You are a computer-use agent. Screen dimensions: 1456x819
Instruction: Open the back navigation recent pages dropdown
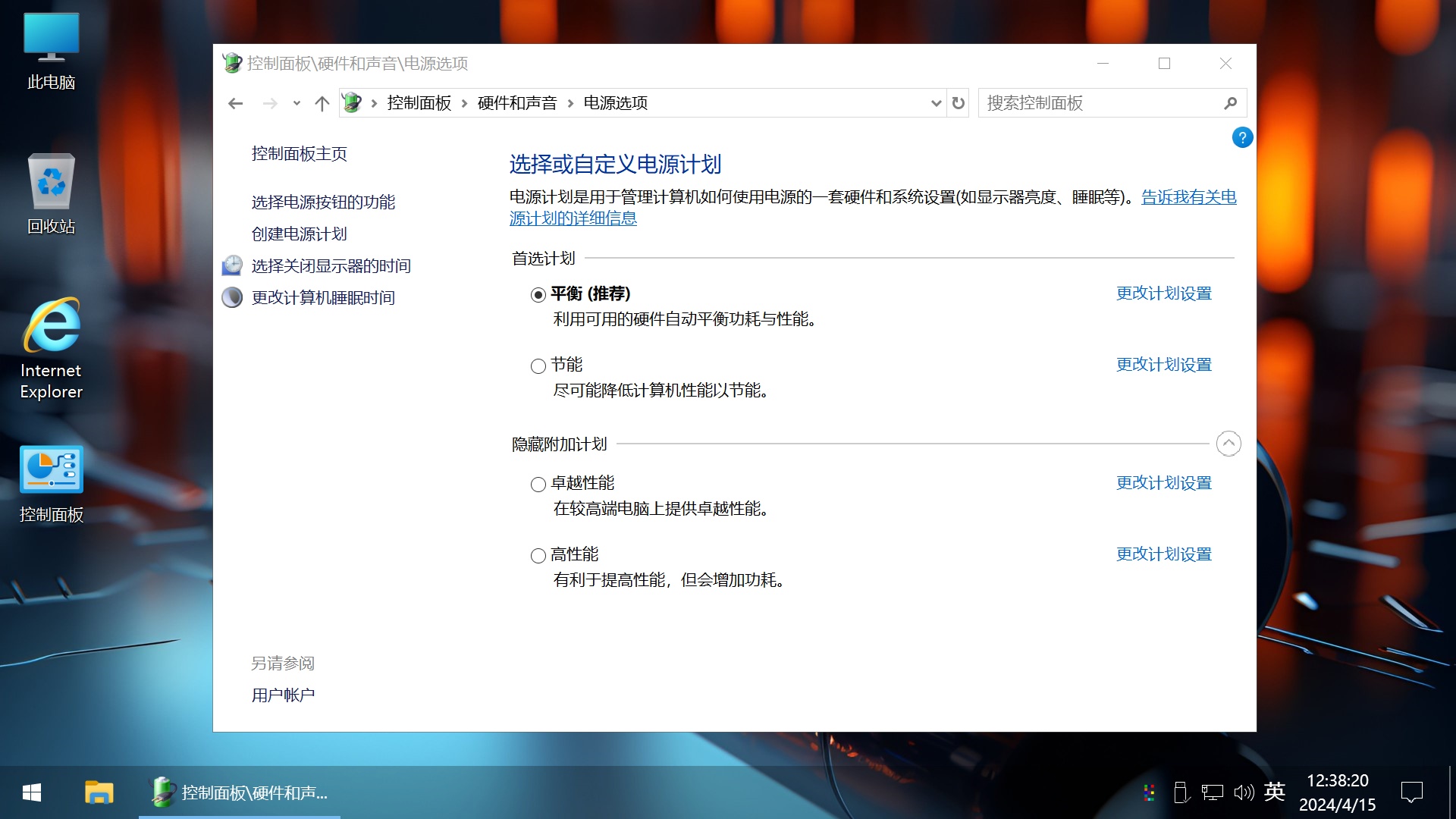coord(296,102)
